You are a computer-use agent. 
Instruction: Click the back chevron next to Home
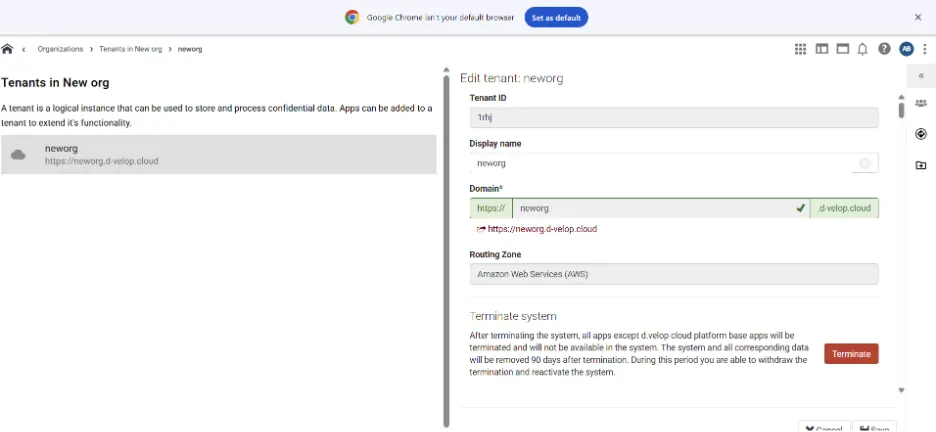tap(24, 50)
